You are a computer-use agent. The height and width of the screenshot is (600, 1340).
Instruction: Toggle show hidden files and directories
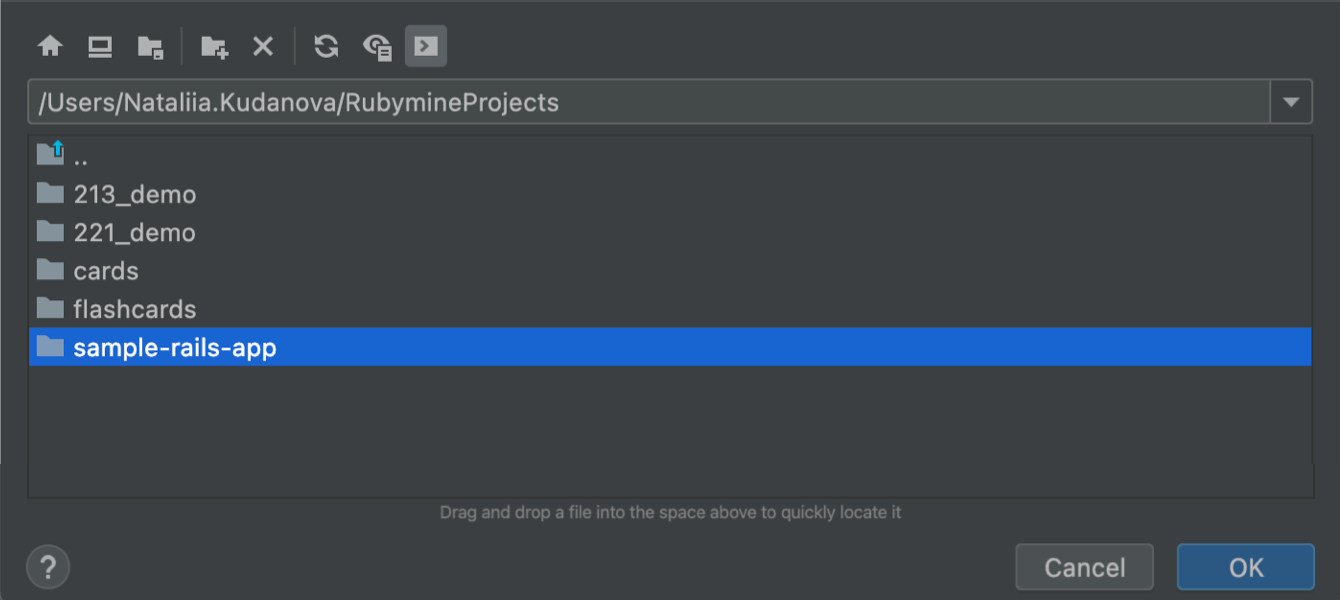tap(377, 47)
